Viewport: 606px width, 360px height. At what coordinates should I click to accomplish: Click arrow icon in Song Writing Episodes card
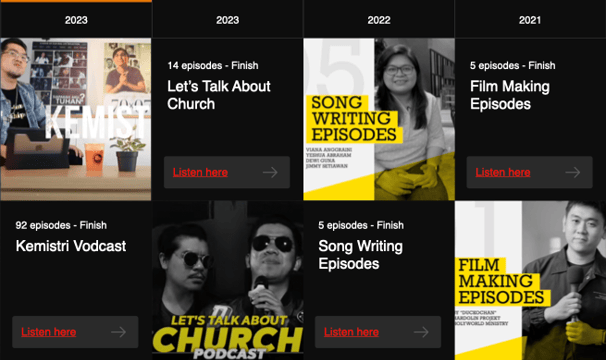click(421, 332)
